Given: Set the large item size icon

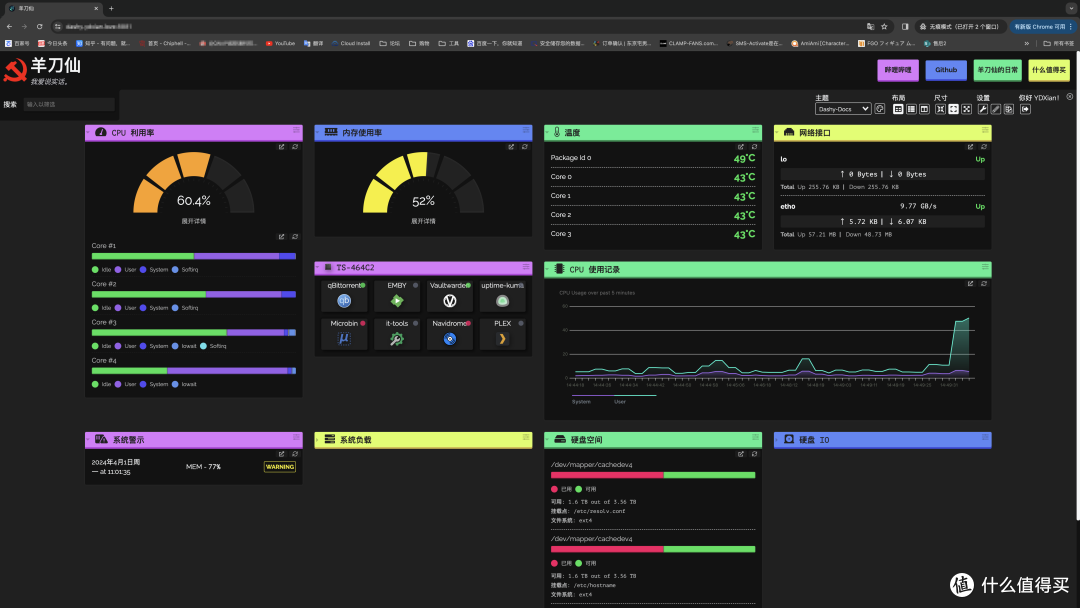Looking at the screenshot, I should 966,109.
